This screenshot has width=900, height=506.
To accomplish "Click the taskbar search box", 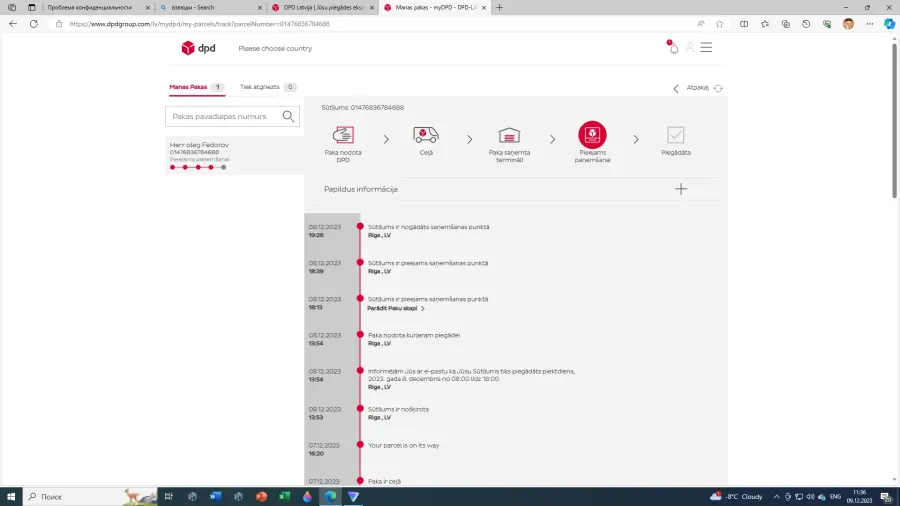I will coord(90,497).
